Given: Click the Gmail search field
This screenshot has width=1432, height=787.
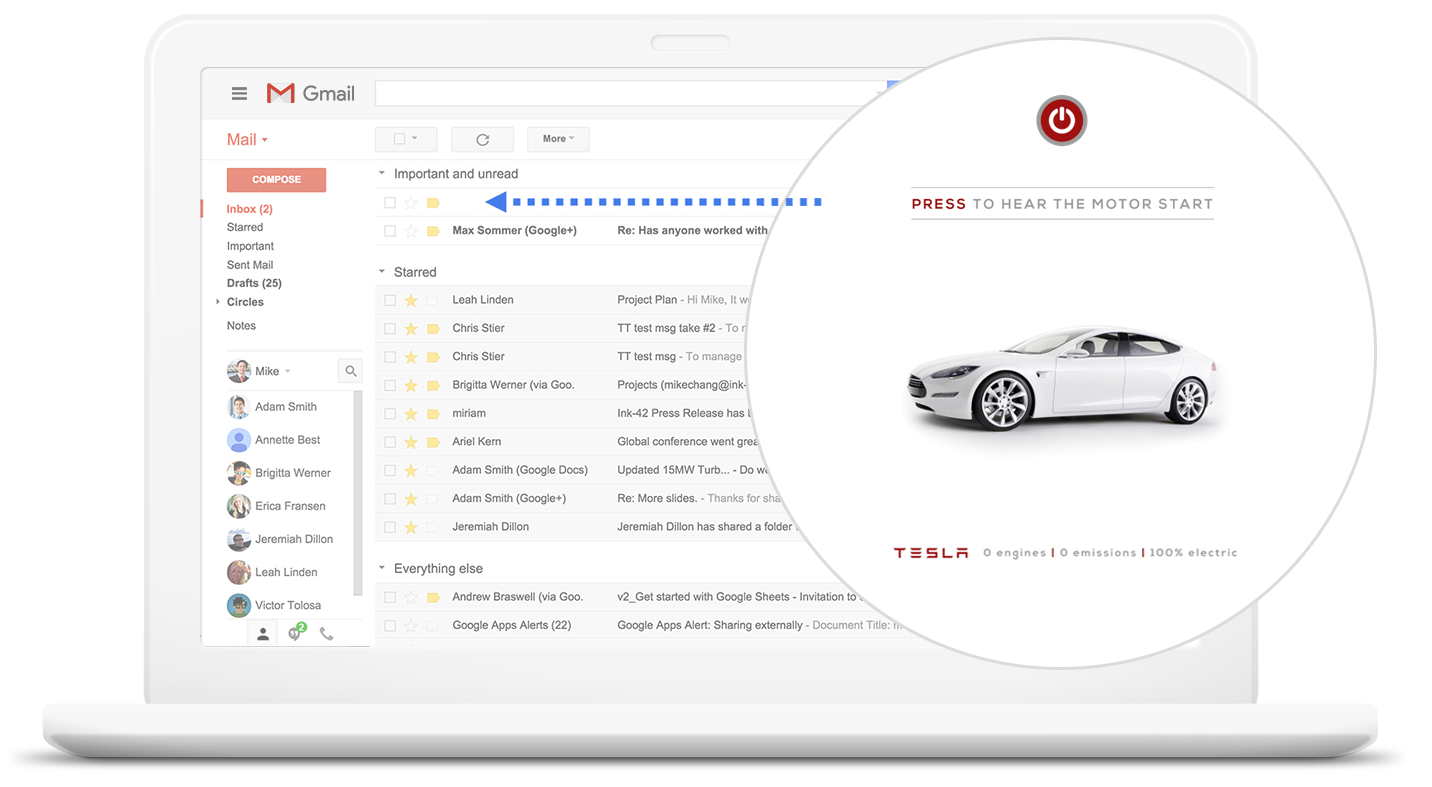Looking at the screenshot, I should [x=630, y=93].
